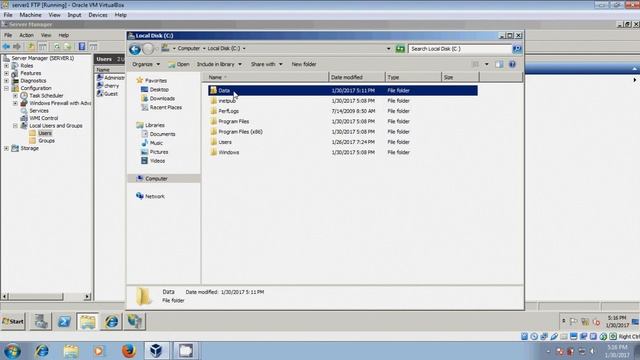Select WMI Control in Server Manager tree
The image size is (640, 360).
coord(44,118)
